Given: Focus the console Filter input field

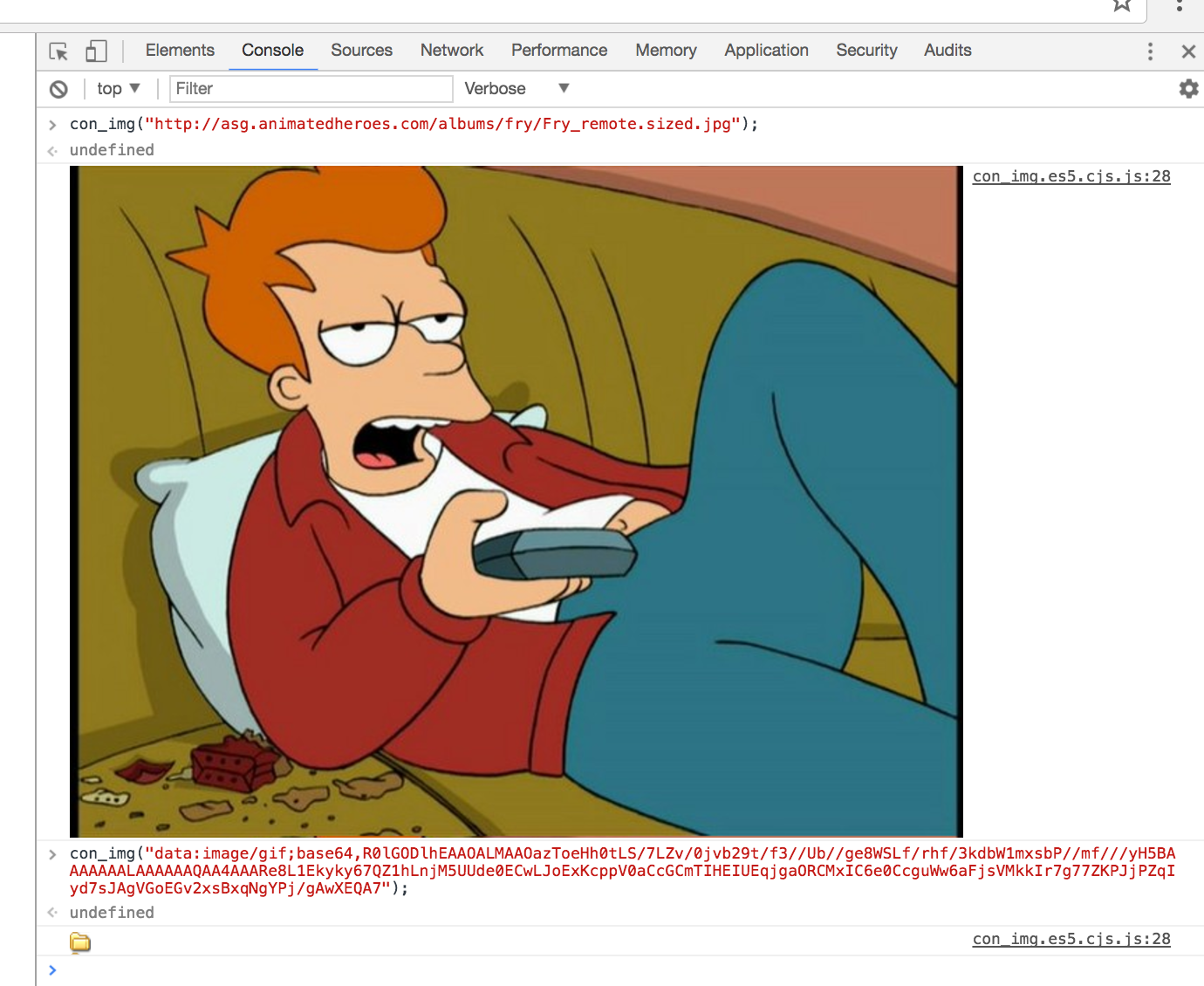Looking at the screenshot, I should pyautogui.click(x=311, y=88).
